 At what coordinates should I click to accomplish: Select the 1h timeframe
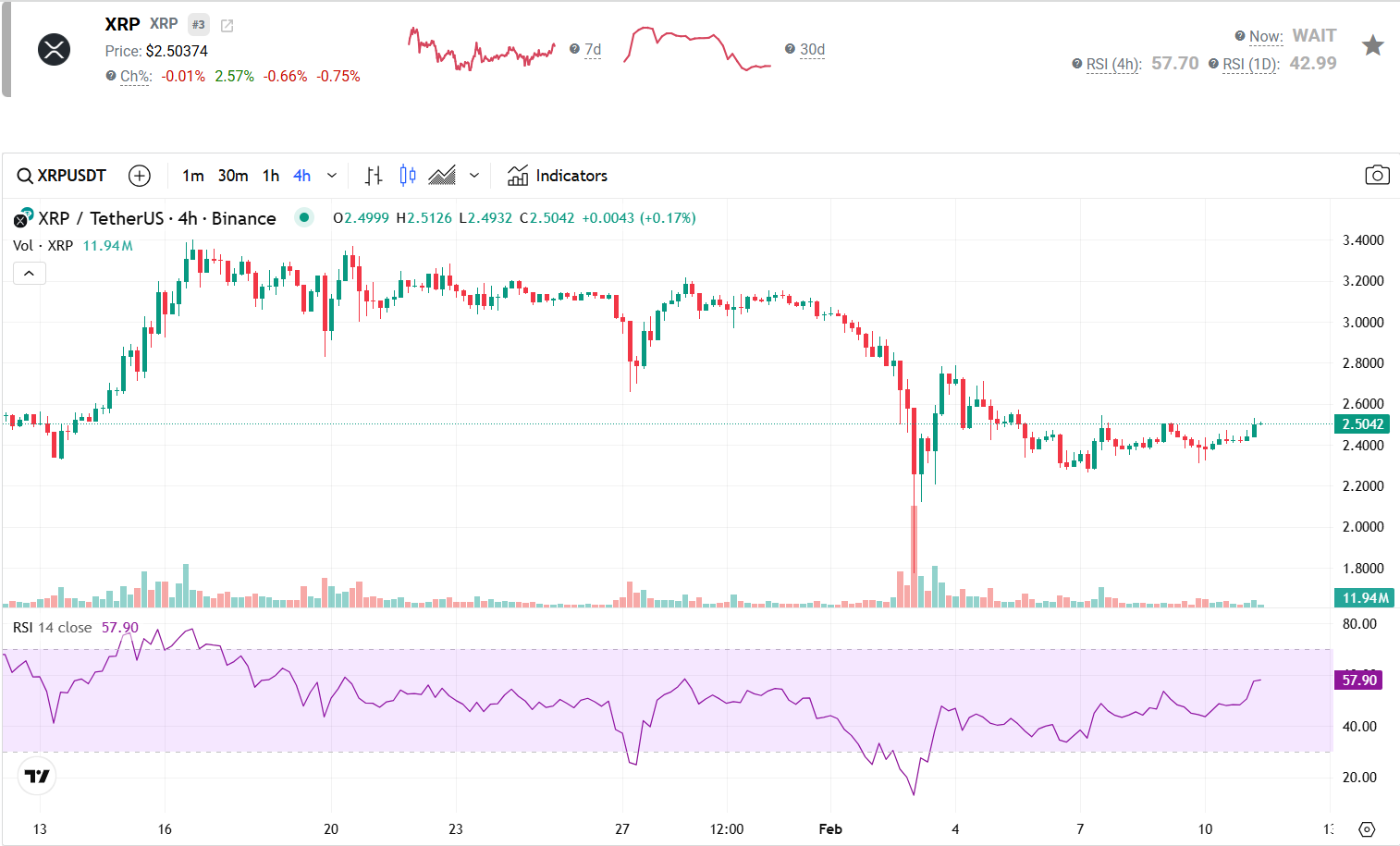[271, 176]
